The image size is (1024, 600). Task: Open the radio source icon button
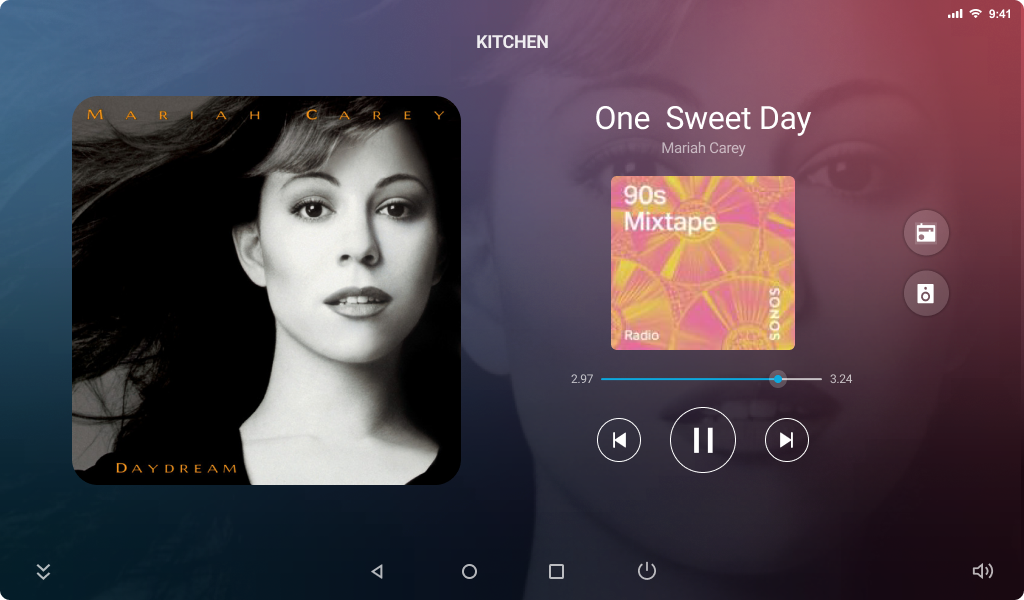coord(926,233)
